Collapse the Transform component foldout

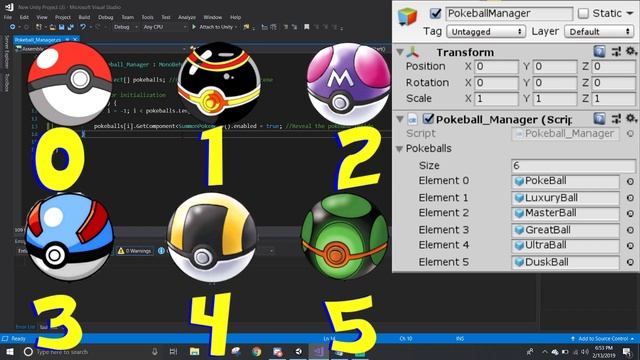click(400, 52)
